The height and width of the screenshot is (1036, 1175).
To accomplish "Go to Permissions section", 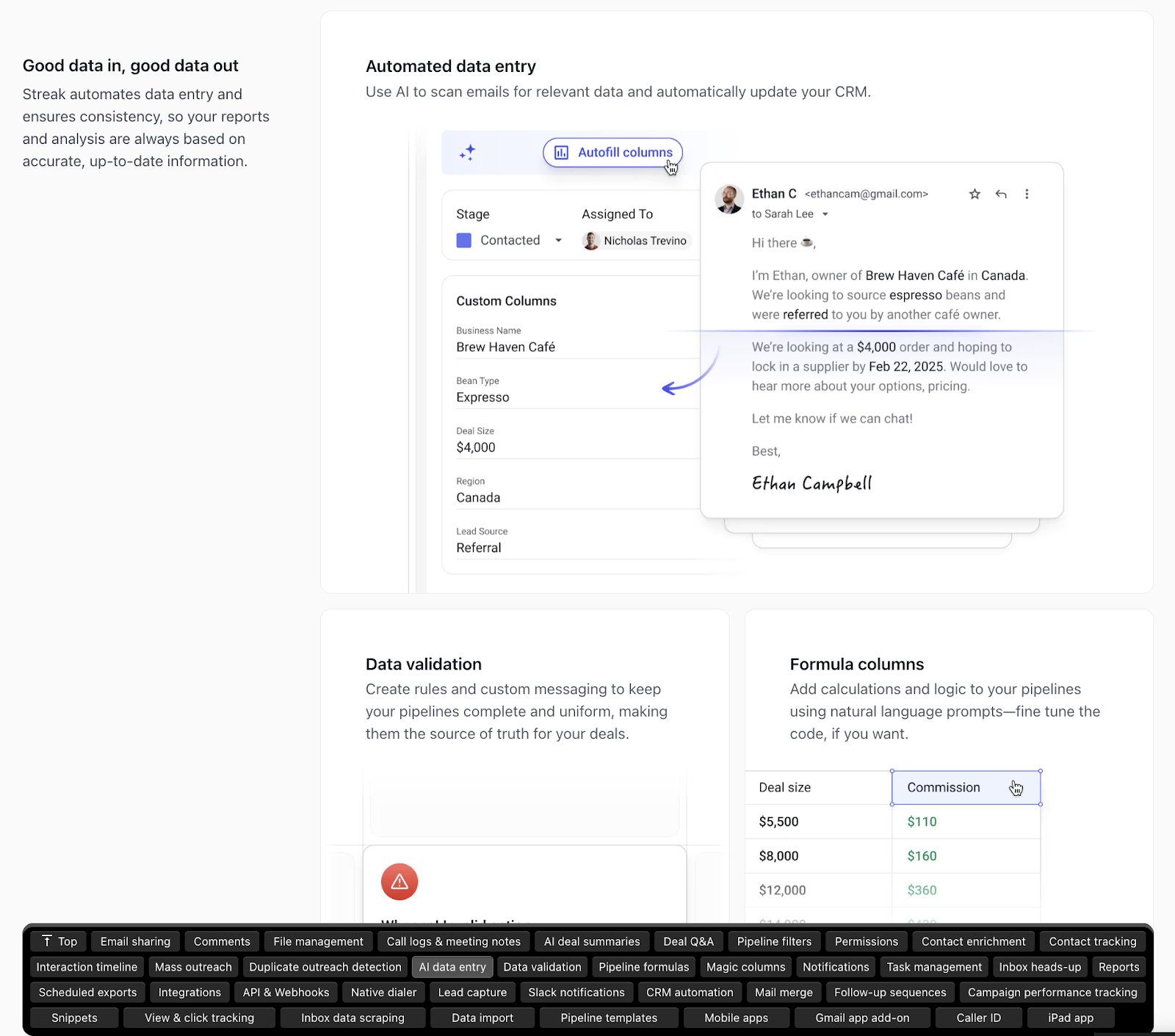I will [x=866, y=941].
